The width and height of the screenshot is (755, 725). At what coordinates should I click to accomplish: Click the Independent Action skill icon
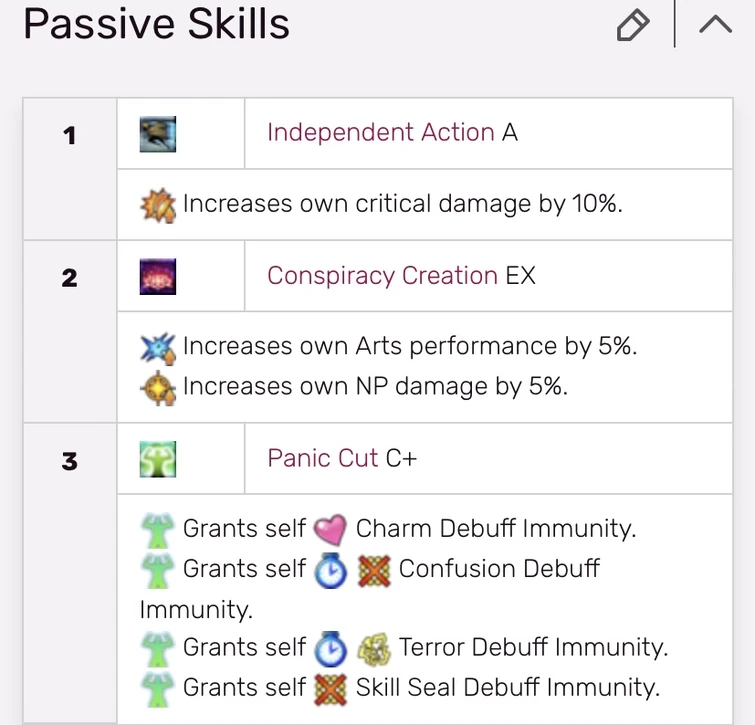(x=158, y=133)
